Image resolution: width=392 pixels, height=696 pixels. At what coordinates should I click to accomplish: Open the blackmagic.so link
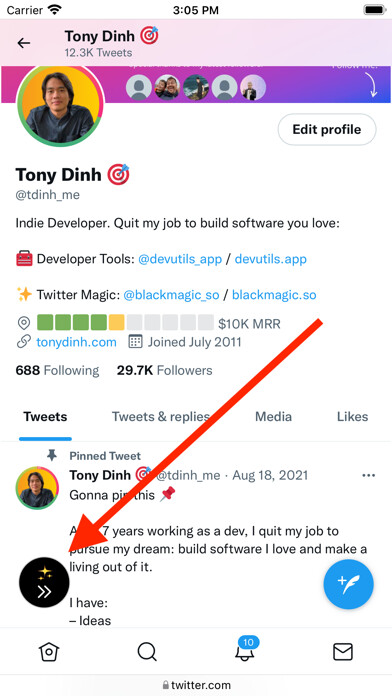(x=274, y=295)
